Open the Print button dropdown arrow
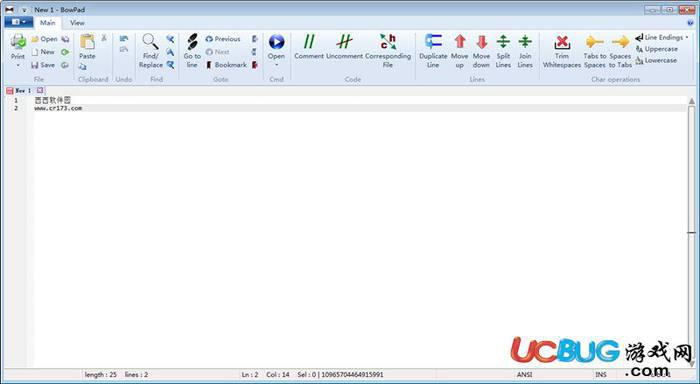The width and height of the screenshot is (700, 384). coord(18,66)
